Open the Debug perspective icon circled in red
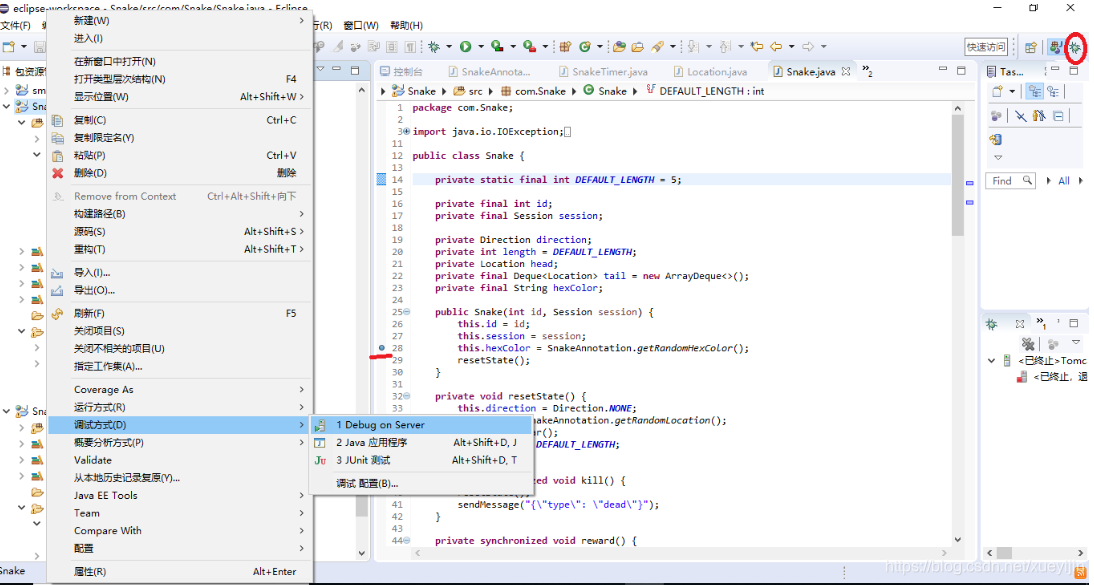The image size is (1094, 585). point(1077,45)
